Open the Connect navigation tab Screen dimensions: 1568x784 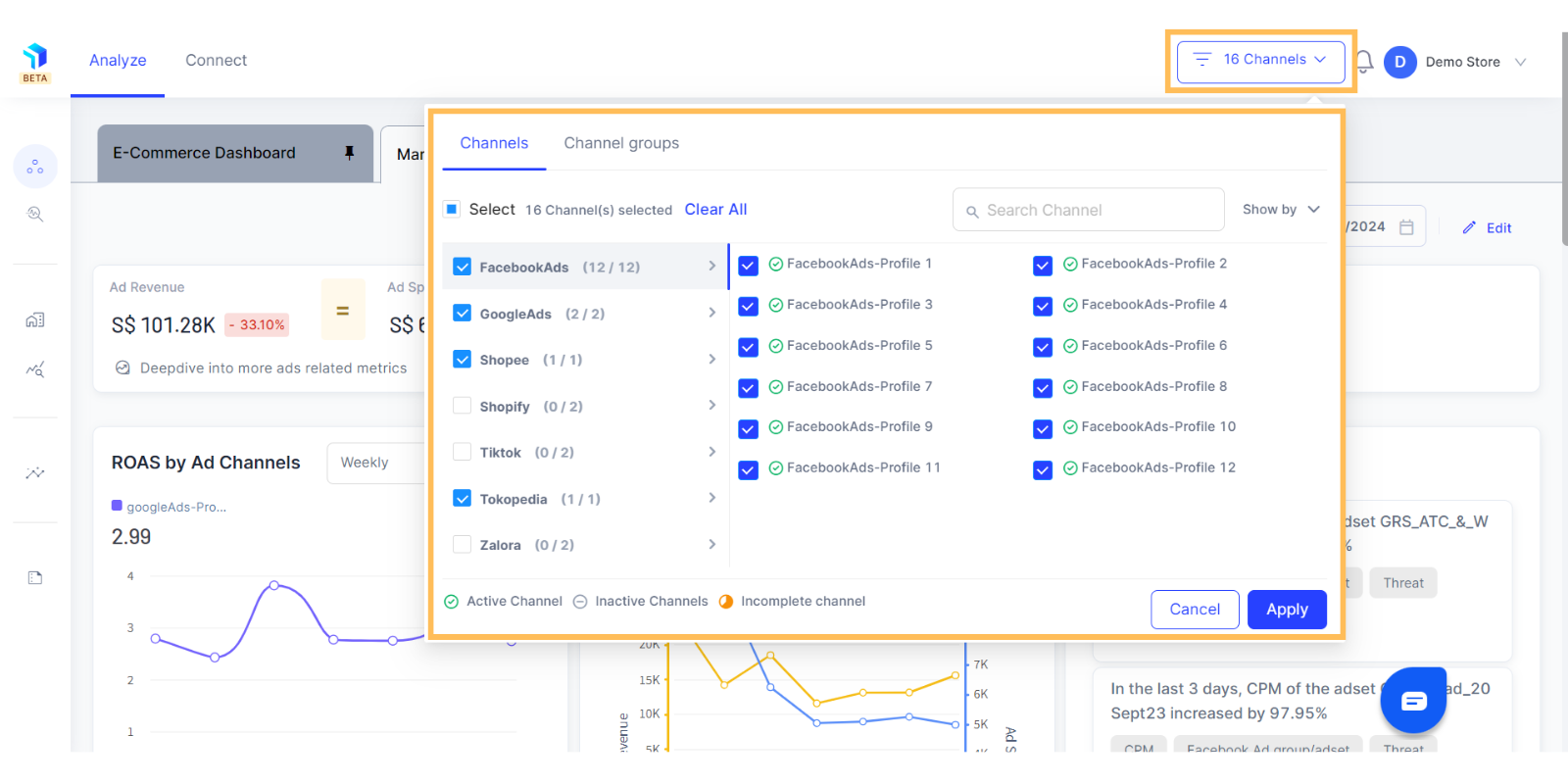click(x=217, y=61)
